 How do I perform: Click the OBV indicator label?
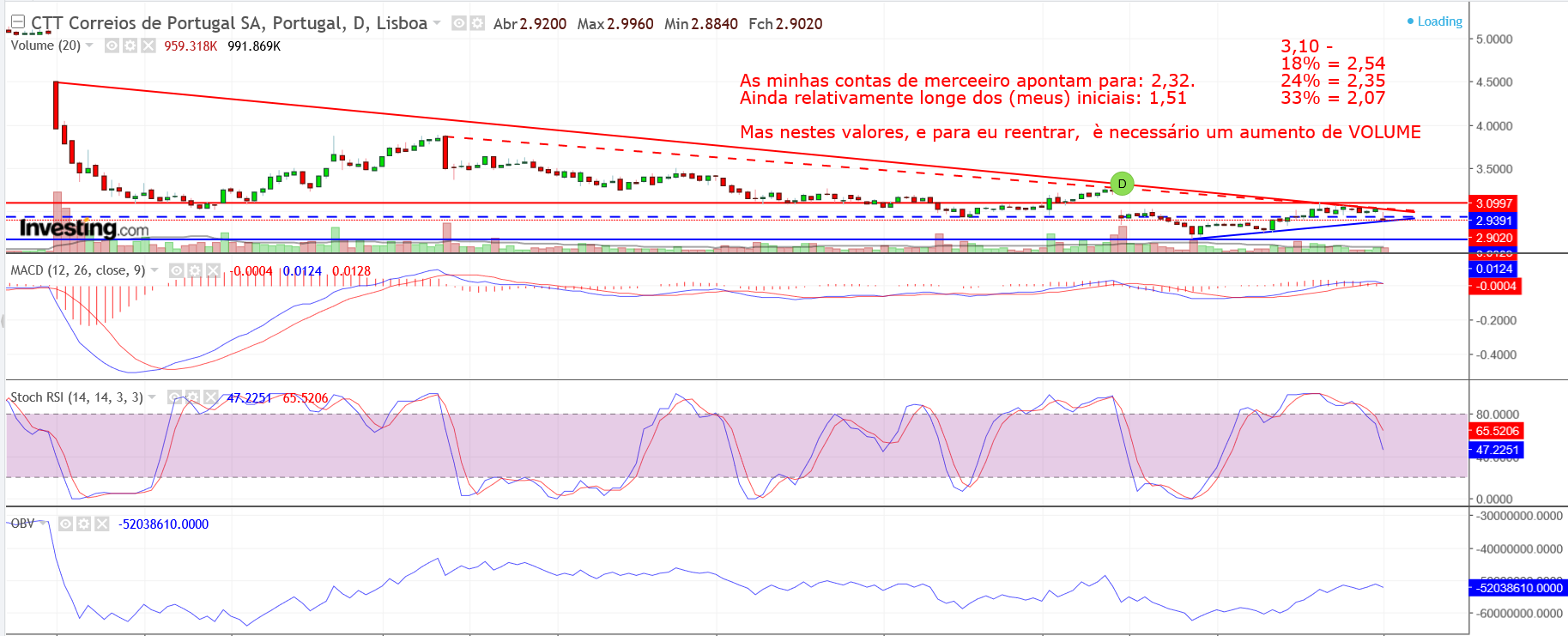coord(22,524)
